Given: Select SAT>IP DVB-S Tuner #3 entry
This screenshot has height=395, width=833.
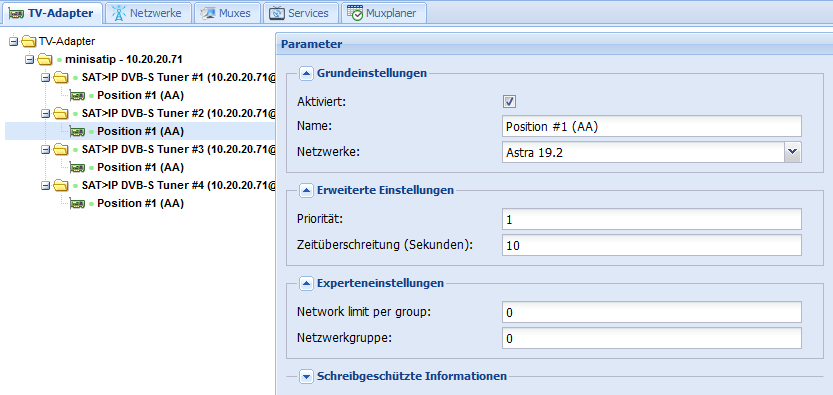Looking at the screenshot, I should pos(179,150).
